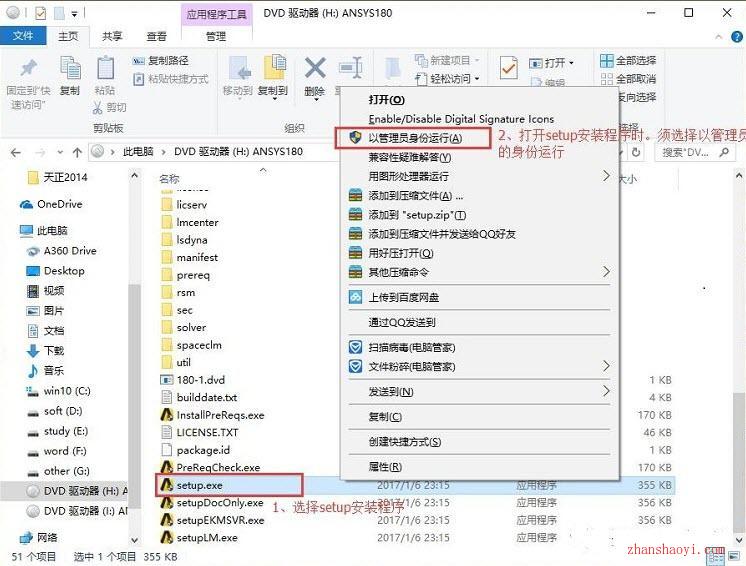The image size is (746, 566).
Task: Click Paste shortcut in ribbon
Action: (171, 79)
